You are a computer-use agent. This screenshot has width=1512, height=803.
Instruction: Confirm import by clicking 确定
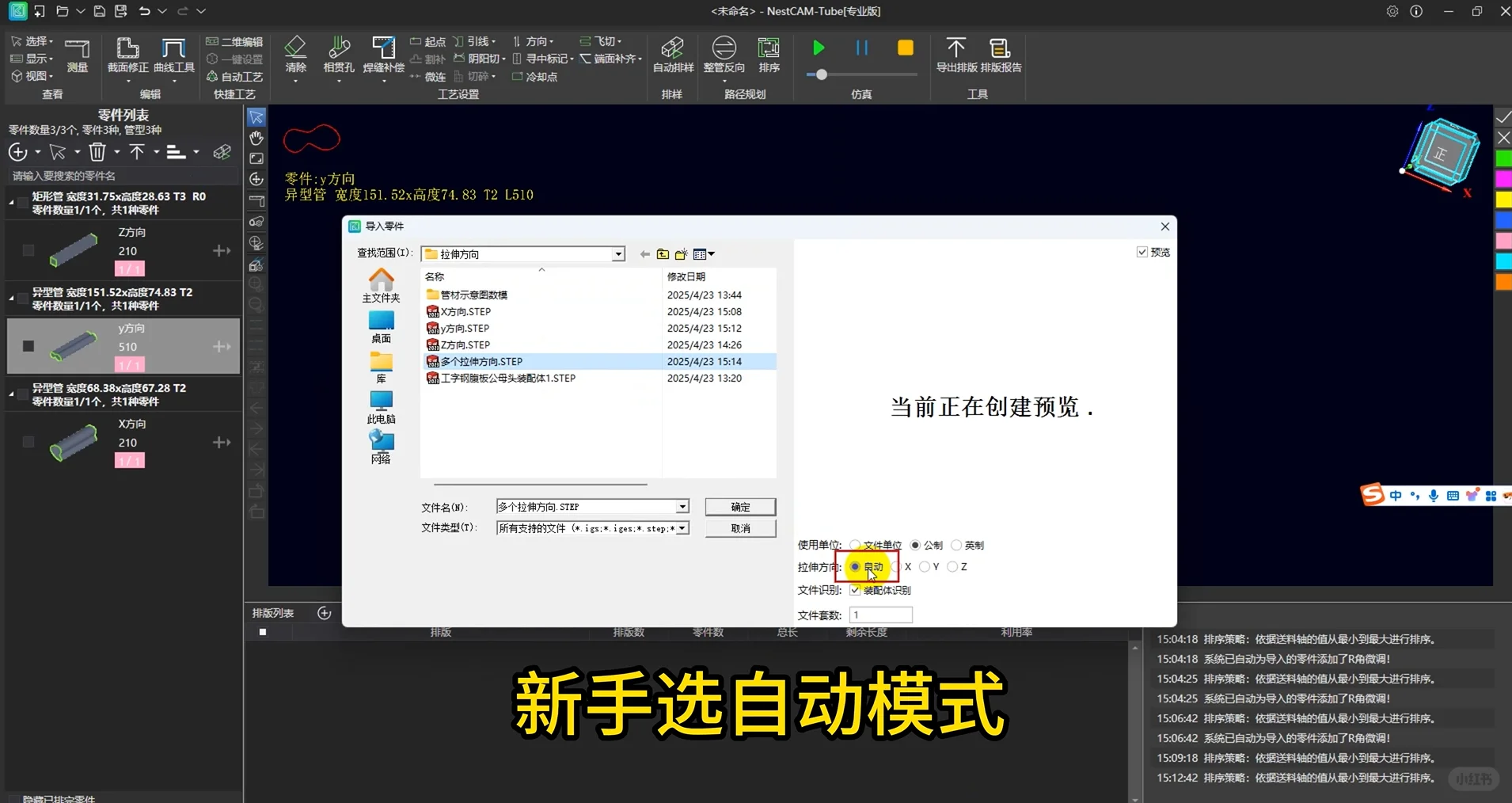[739, 507]
